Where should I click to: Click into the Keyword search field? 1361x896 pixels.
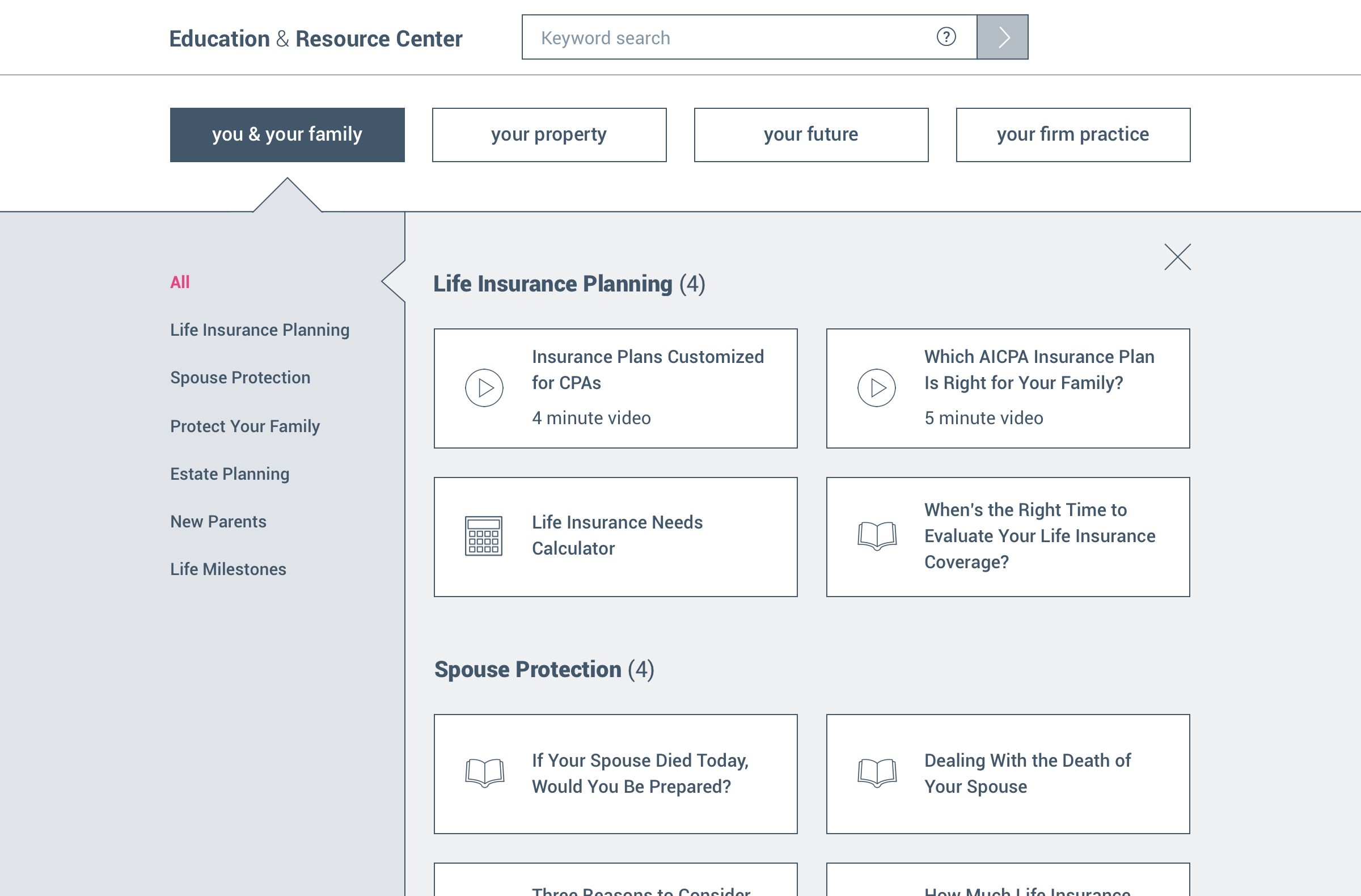(x=732, y=38)
